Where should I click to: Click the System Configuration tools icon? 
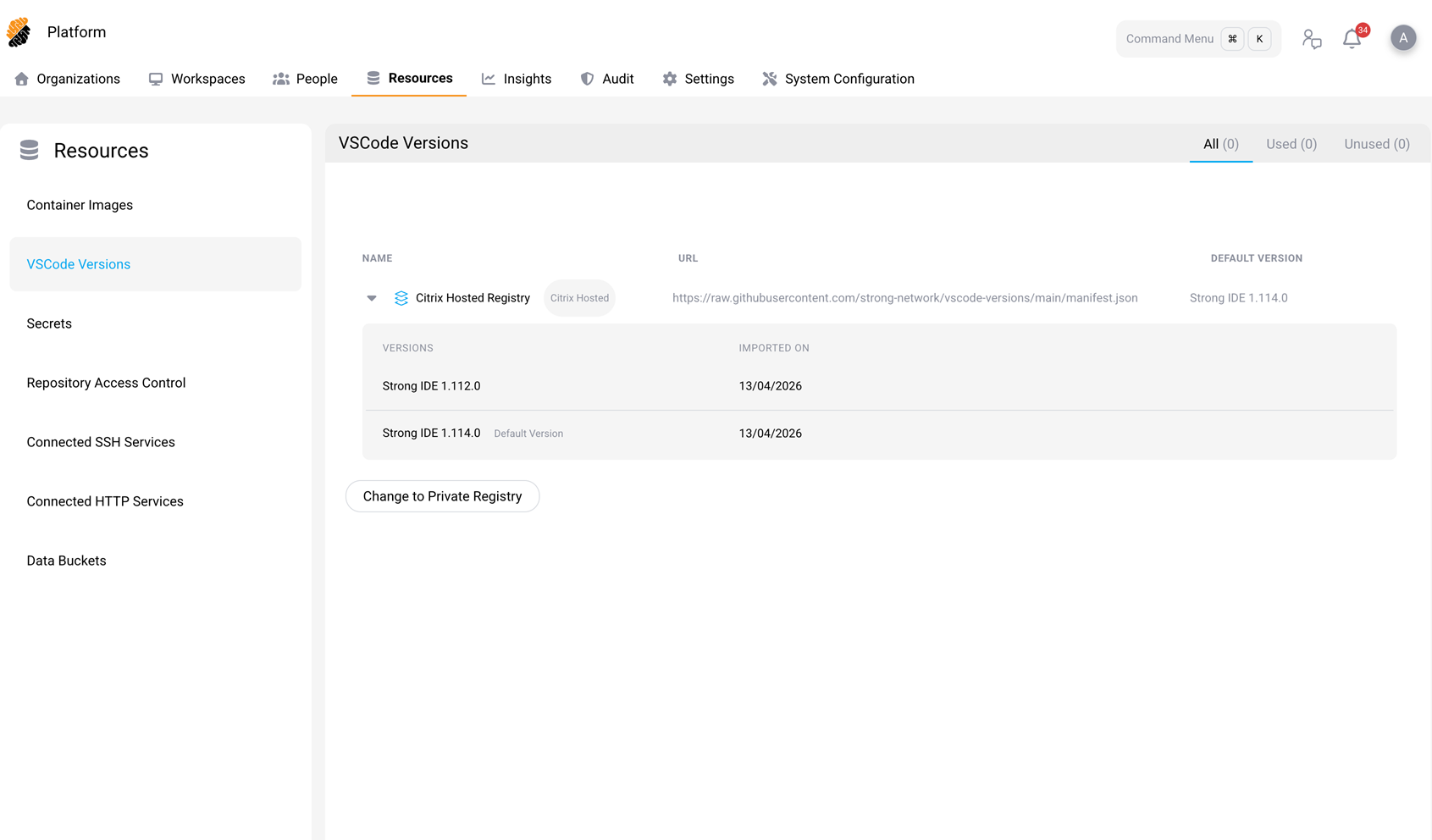pyautogui.click(x=770, y=79)
